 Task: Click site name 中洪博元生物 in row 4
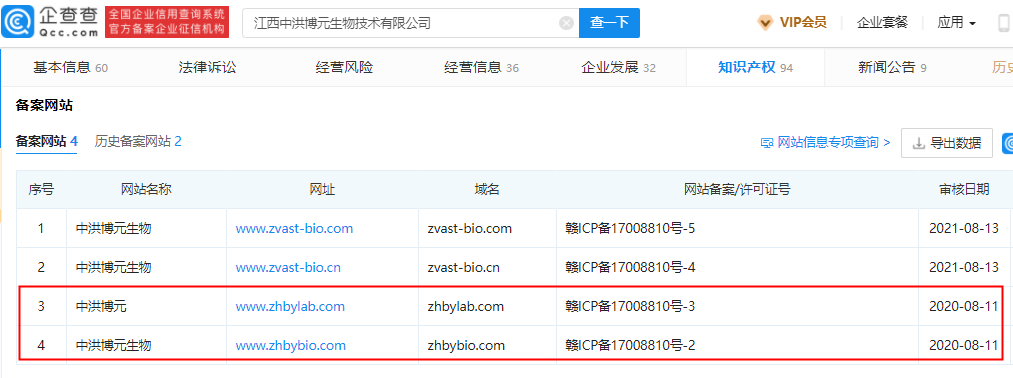(114, 346)
